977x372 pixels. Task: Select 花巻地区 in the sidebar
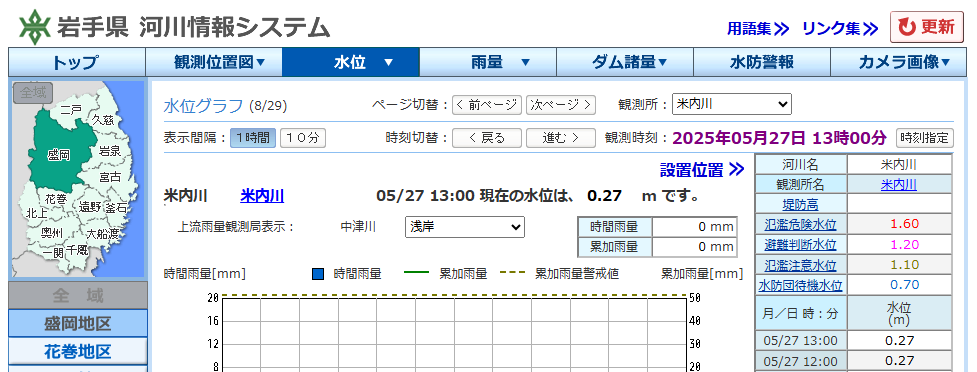coord(78,351)
